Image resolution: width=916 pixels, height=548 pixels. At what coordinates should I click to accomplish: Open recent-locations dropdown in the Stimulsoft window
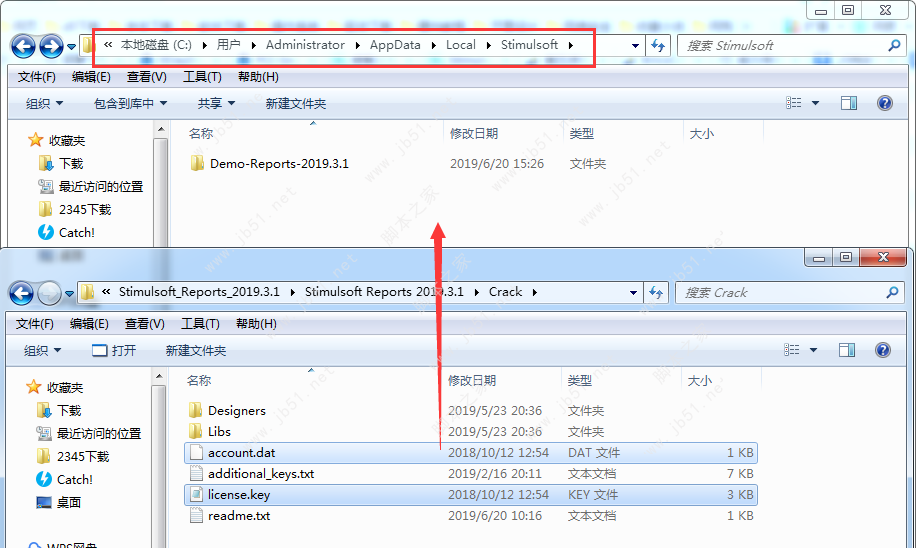tap(71, 46)
